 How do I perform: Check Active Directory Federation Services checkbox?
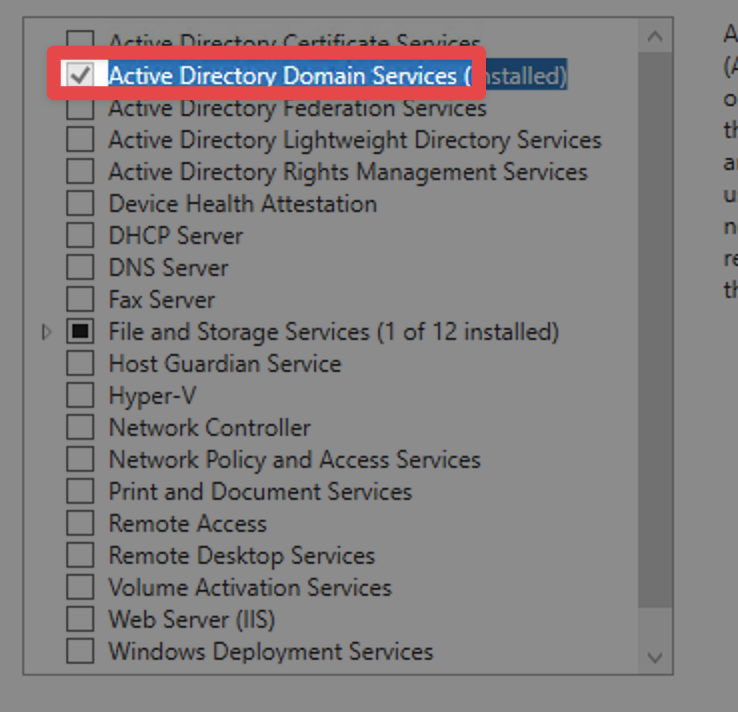(x=80, y=108)
